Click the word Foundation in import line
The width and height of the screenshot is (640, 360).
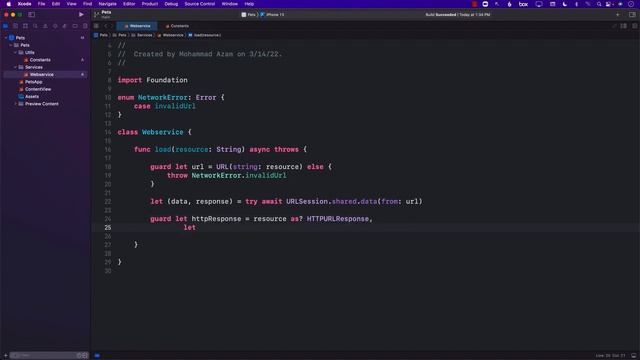167,80
